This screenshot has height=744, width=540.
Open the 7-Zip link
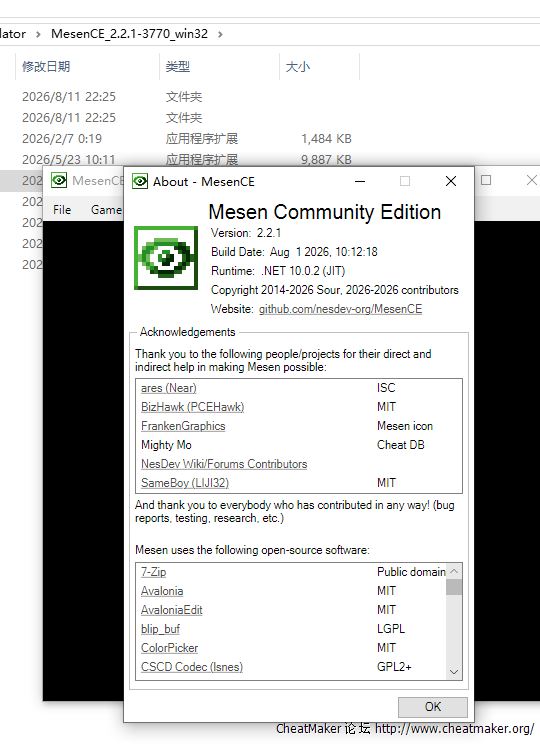point(154,572)
